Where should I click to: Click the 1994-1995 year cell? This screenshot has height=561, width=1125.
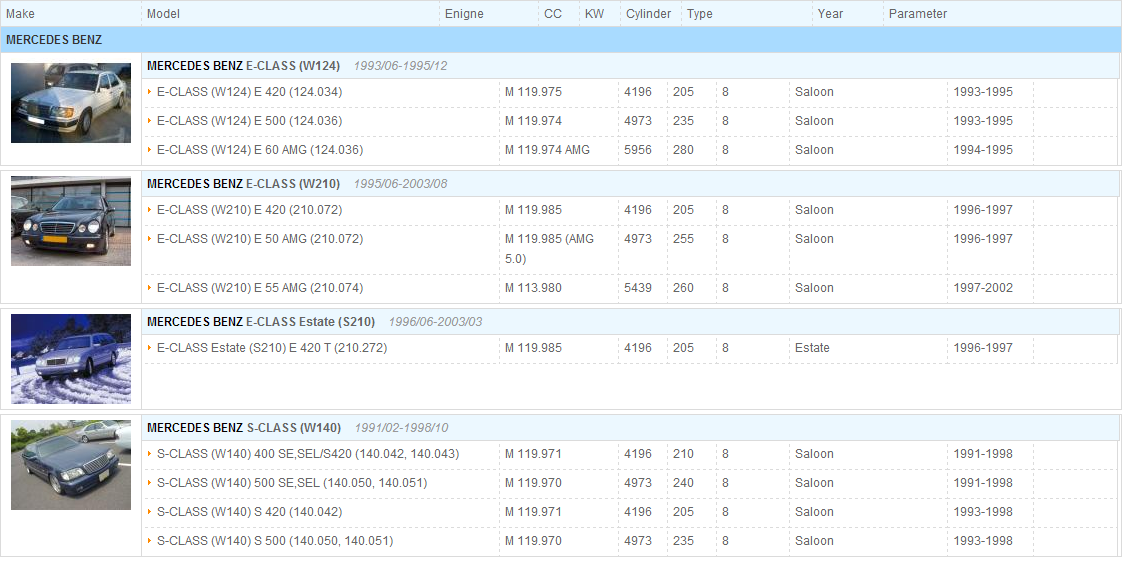pyautogui.click(x=983, y=150)
